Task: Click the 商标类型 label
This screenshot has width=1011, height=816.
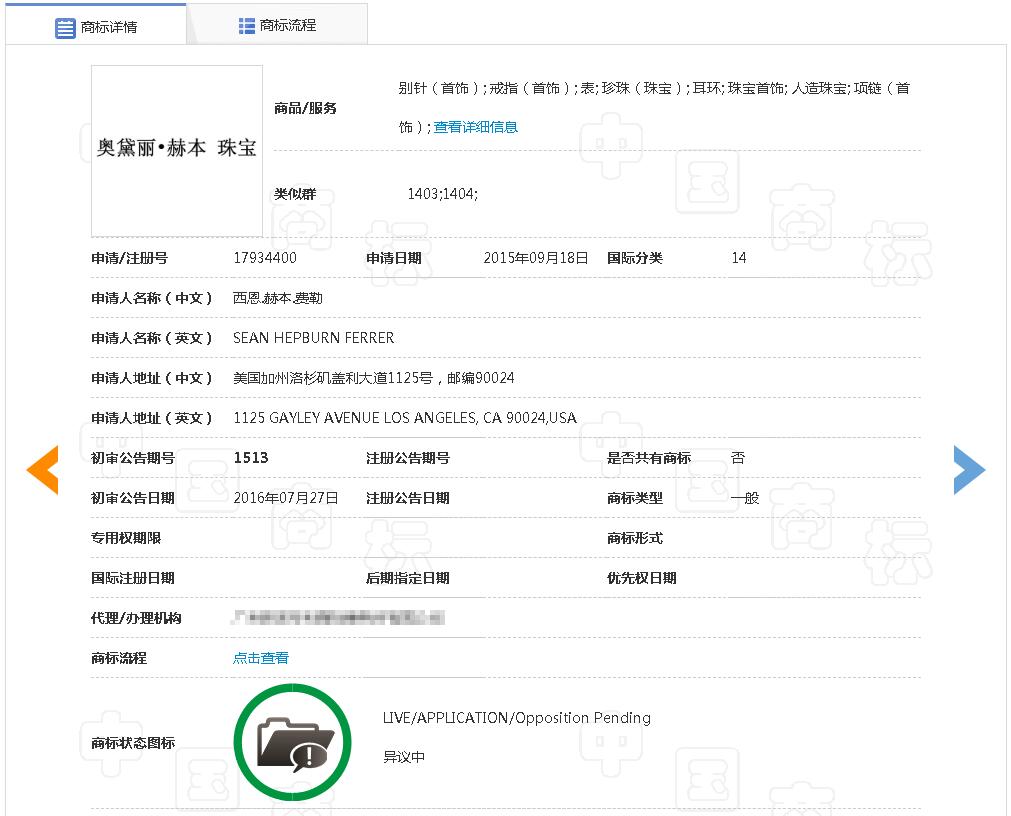Action: click(634, 498)
